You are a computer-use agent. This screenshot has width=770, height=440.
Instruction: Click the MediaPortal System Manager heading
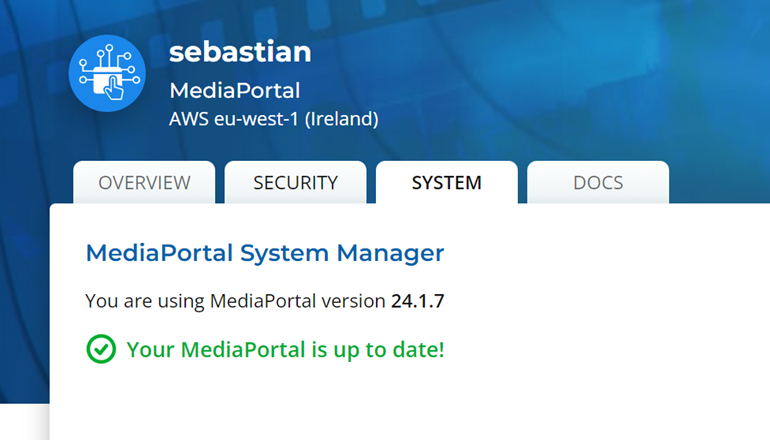point(264,253)
